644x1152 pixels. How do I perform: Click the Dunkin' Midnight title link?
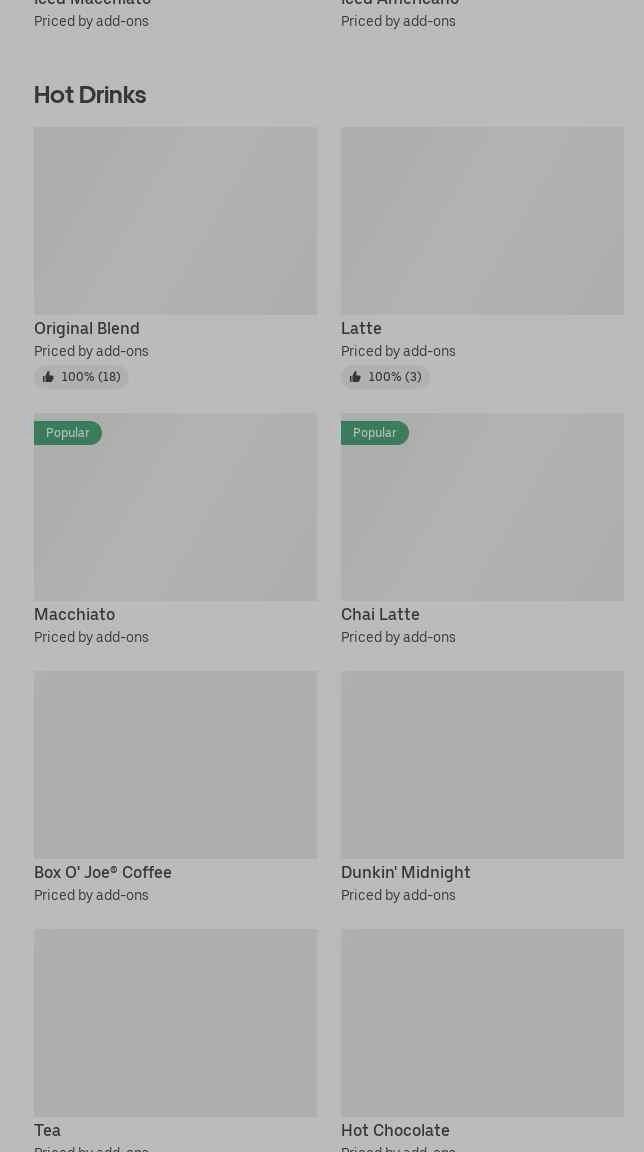[405, 872]
